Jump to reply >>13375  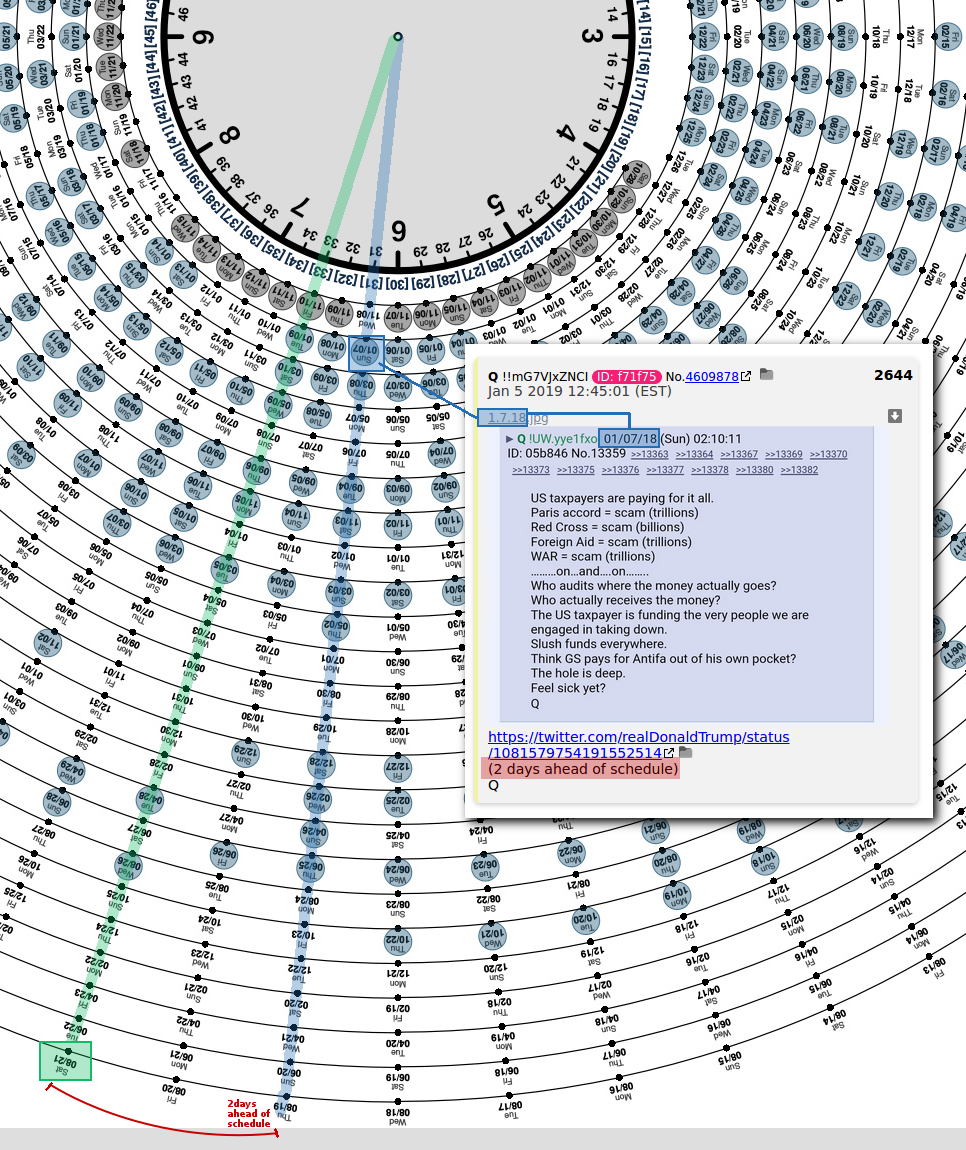click(x=575, y=470)
